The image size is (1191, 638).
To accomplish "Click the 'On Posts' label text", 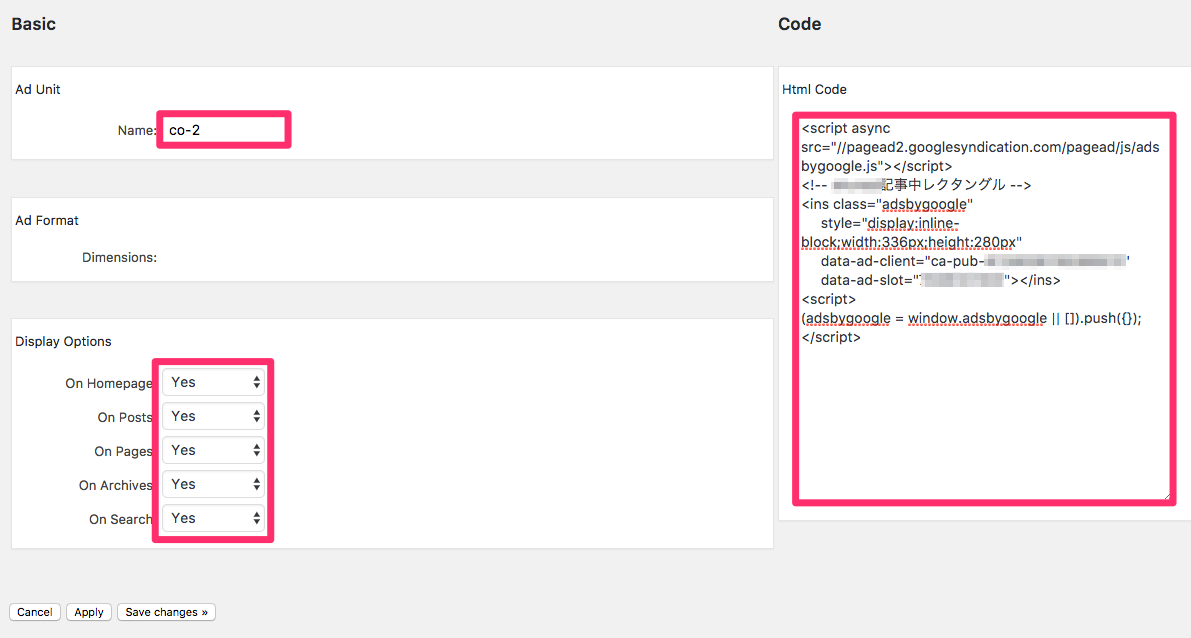I will 125,418.
